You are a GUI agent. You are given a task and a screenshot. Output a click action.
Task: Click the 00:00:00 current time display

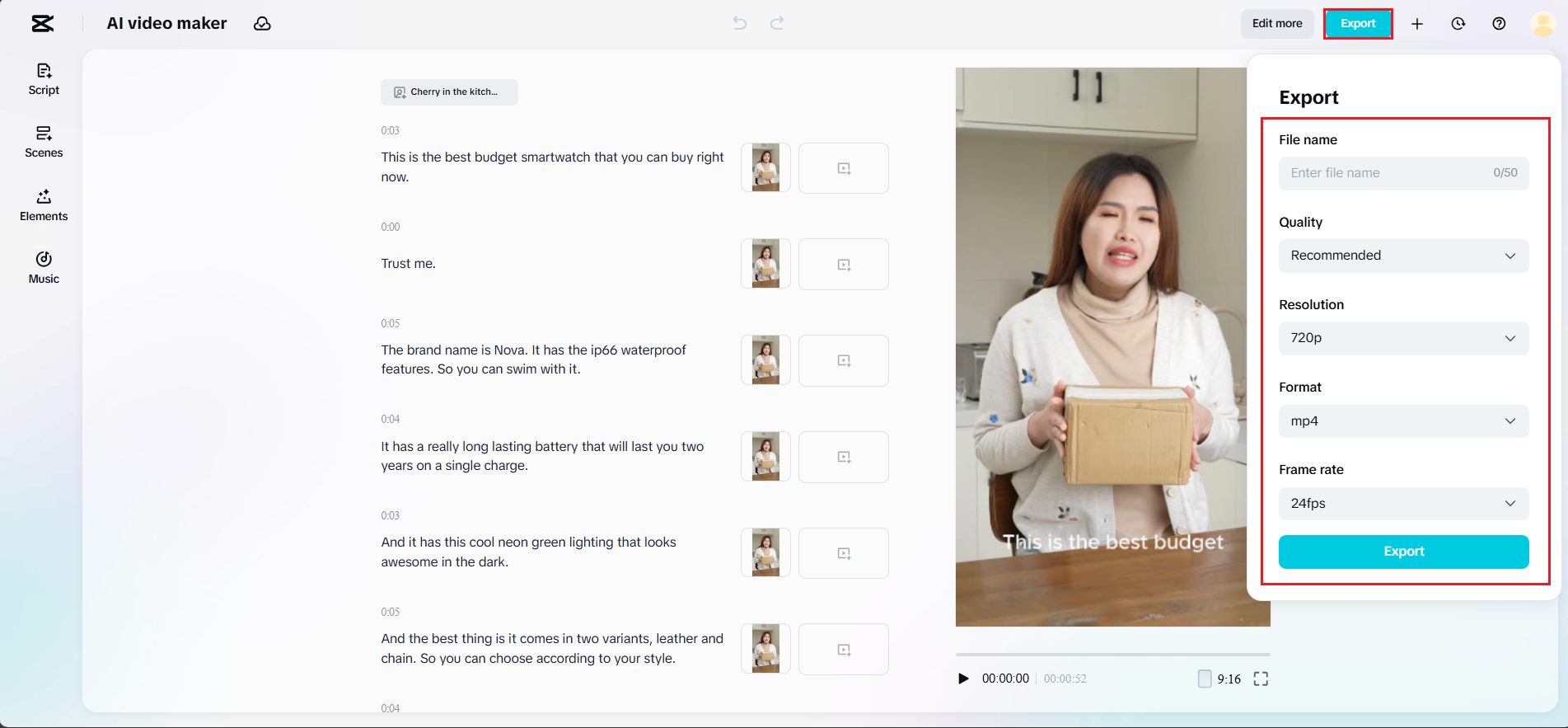coord(1005,679)
